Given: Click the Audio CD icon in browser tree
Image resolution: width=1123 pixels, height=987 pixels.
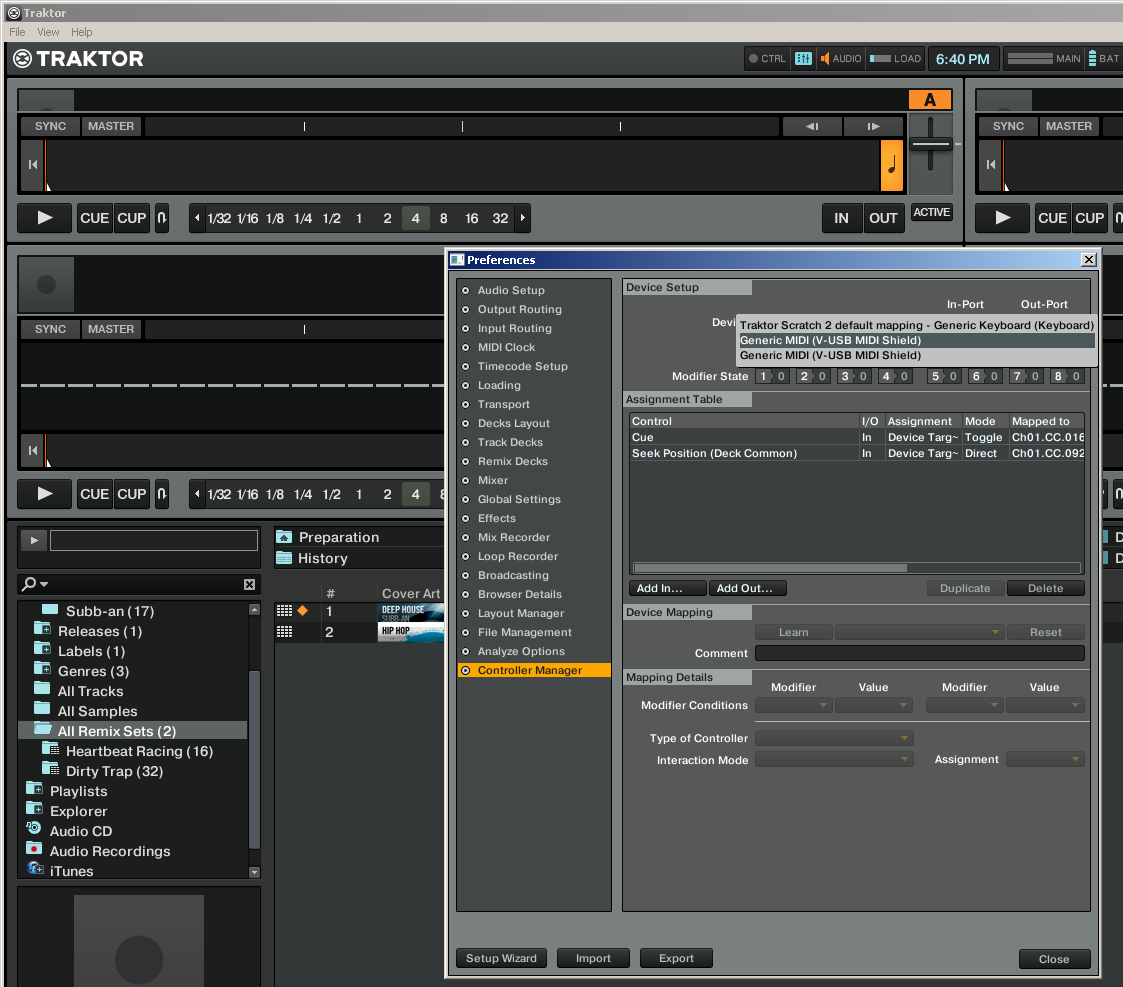Looking at the screenshot, I should click(34, 829).
